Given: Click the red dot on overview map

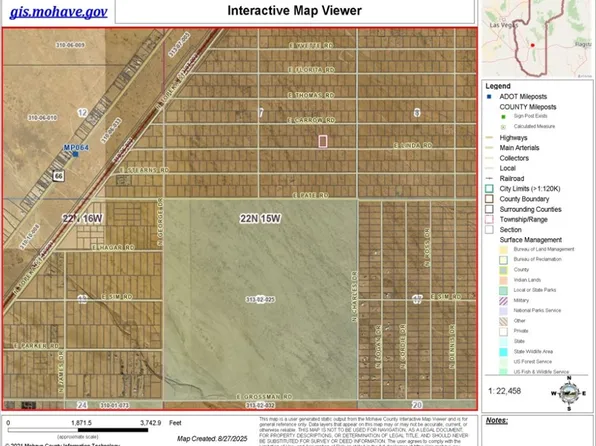Looking at the screenshot, I should (533, 45).
